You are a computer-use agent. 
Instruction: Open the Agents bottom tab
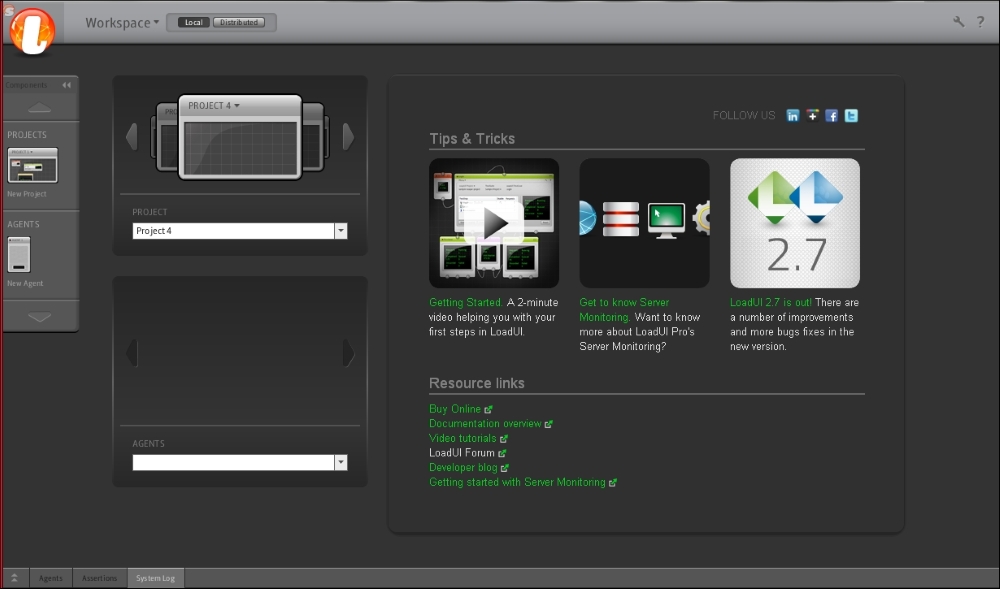(x=51, y=578)
